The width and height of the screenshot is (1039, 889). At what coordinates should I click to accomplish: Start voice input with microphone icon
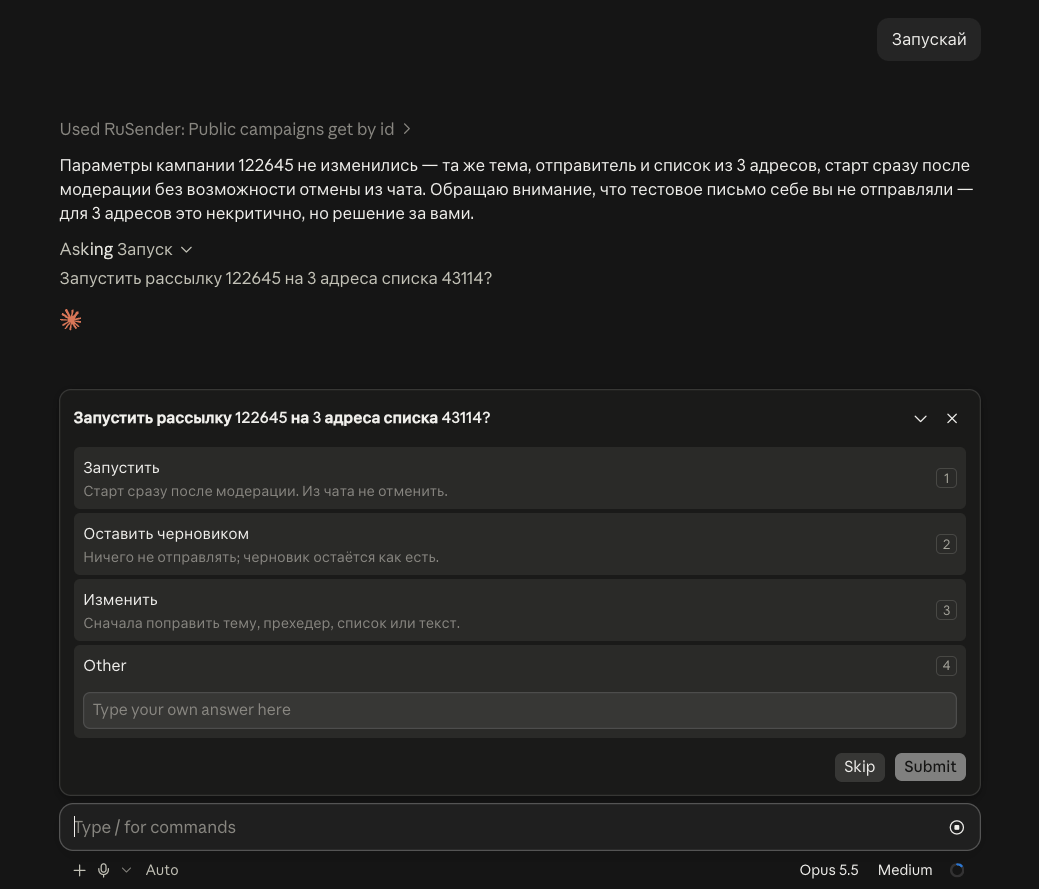tap(103, 870)
